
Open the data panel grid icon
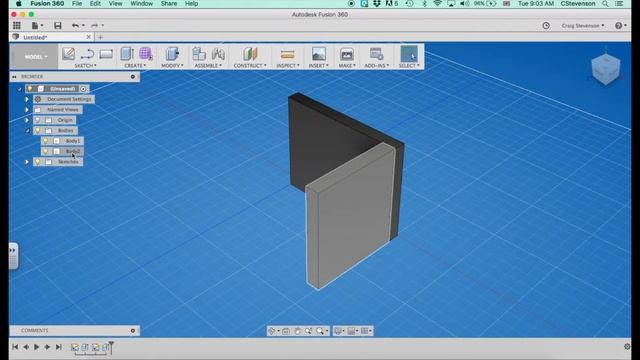(x=17, y=26)
